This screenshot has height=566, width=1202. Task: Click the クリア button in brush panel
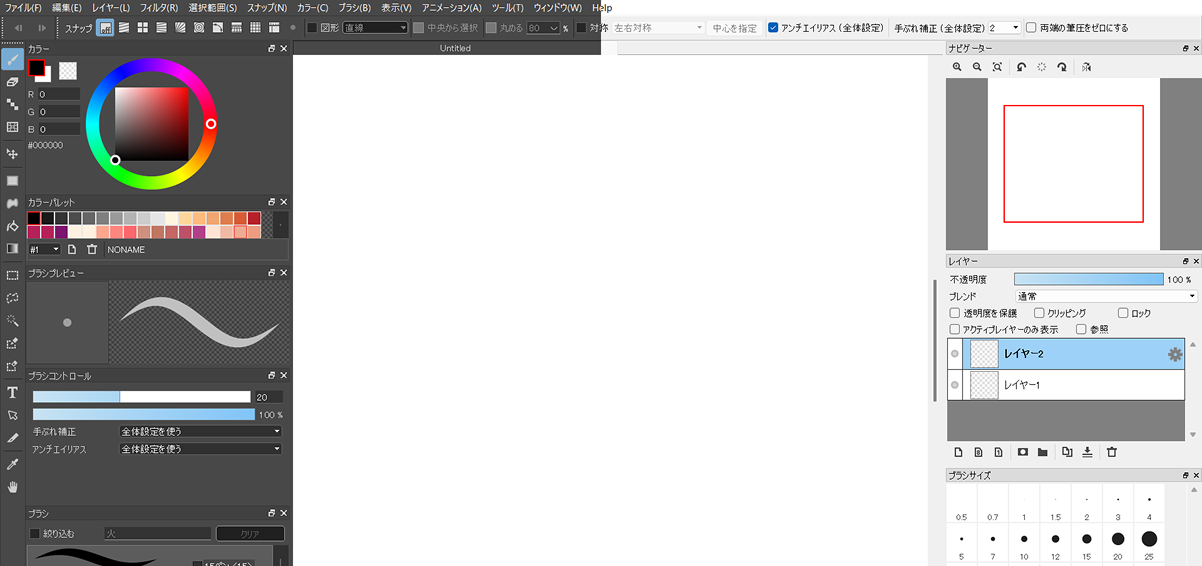pyautogui.click(x=250, y=534)
